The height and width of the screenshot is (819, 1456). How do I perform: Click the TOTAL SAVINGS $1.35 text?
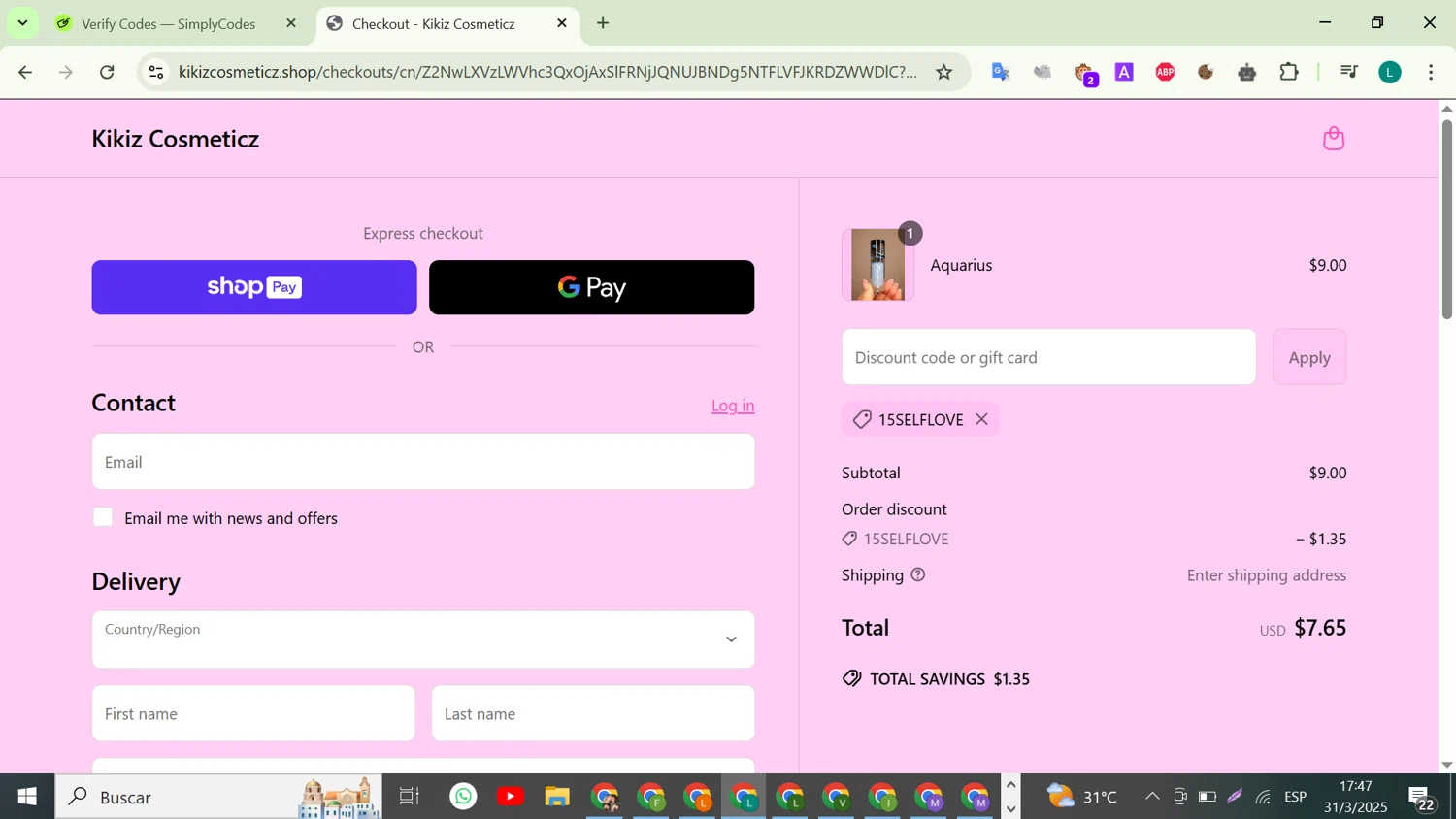949,679
